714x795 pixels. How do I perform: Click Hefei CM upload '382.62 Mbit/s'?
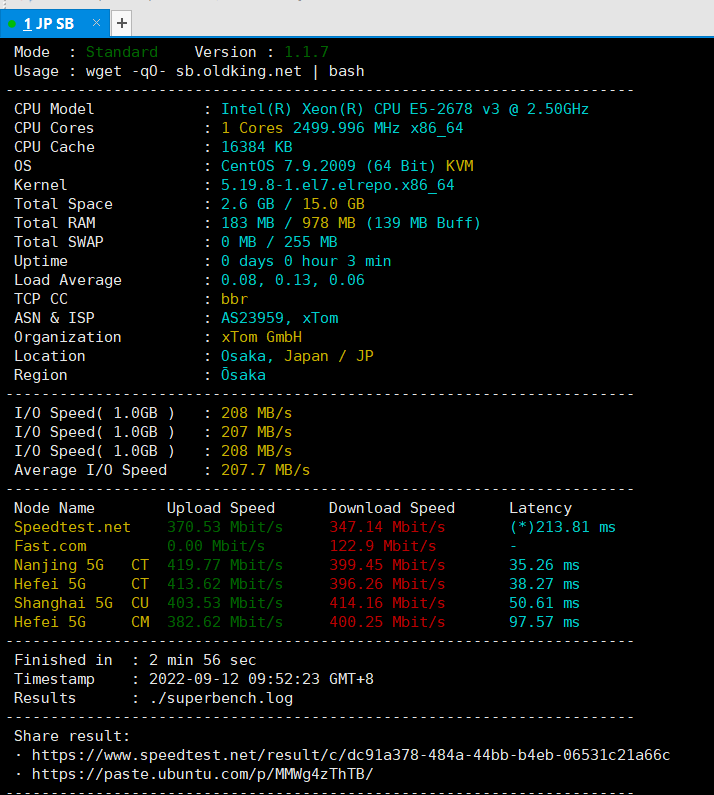tap(225, 622)
